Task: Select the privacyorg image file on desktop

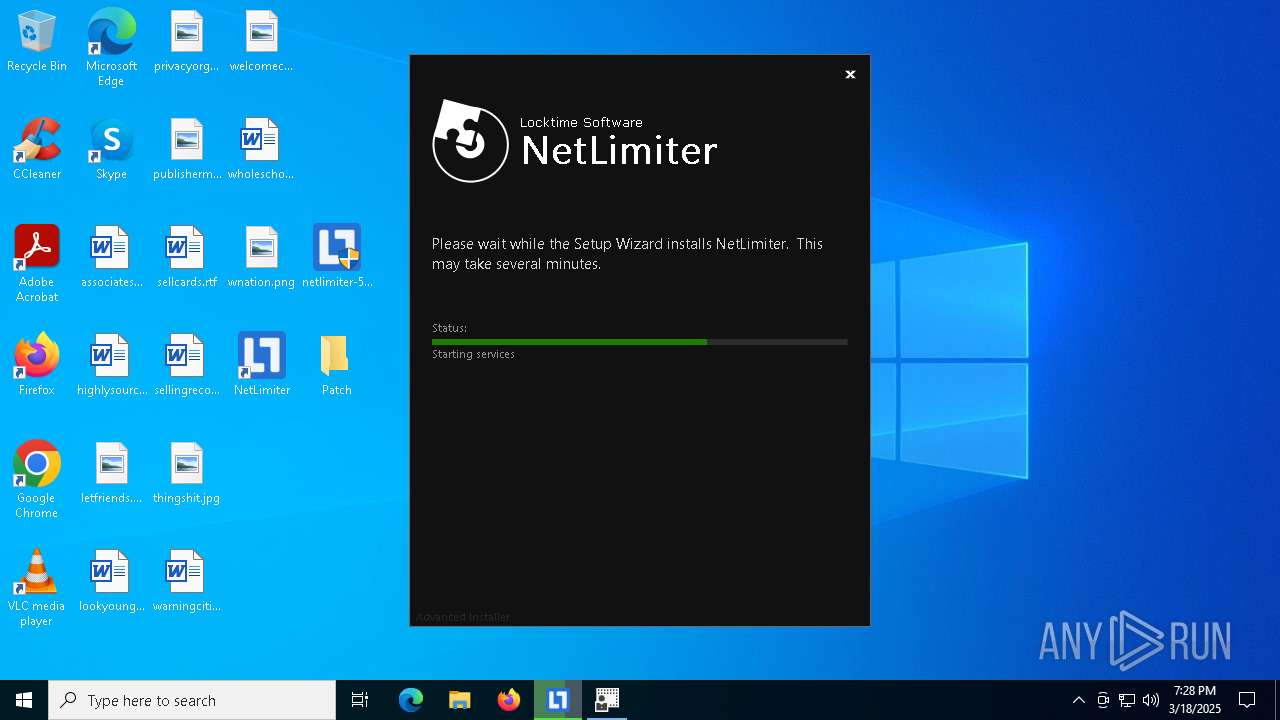Action: pos(186,42)
